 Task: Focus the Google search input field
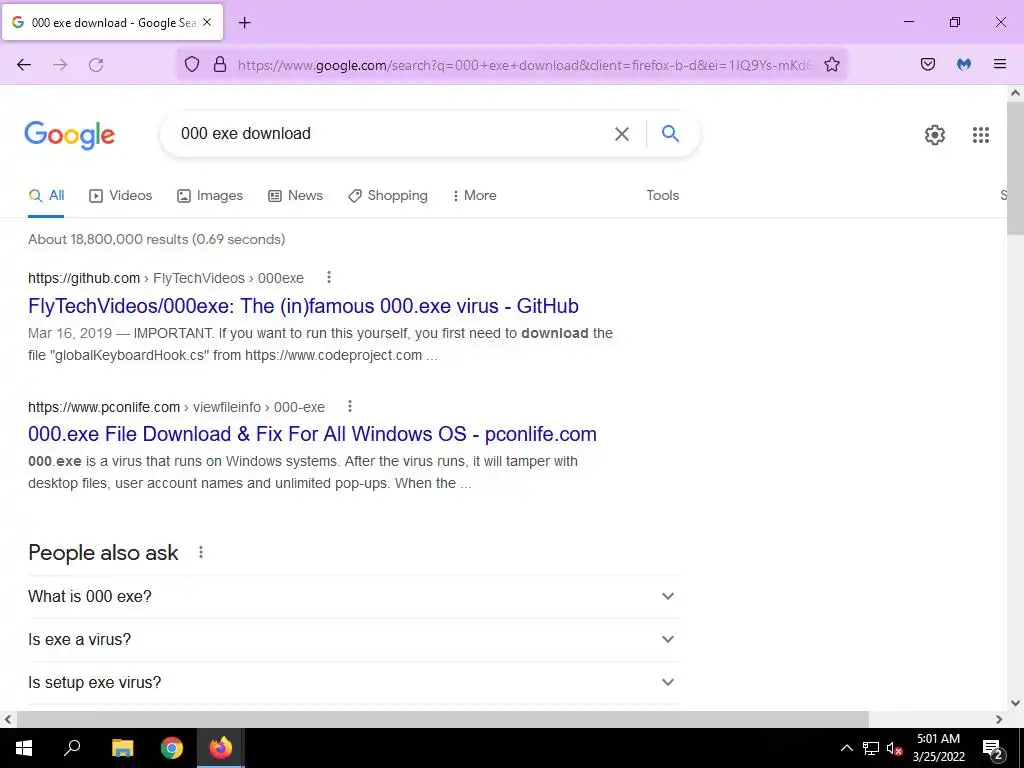tap(392, 134)
